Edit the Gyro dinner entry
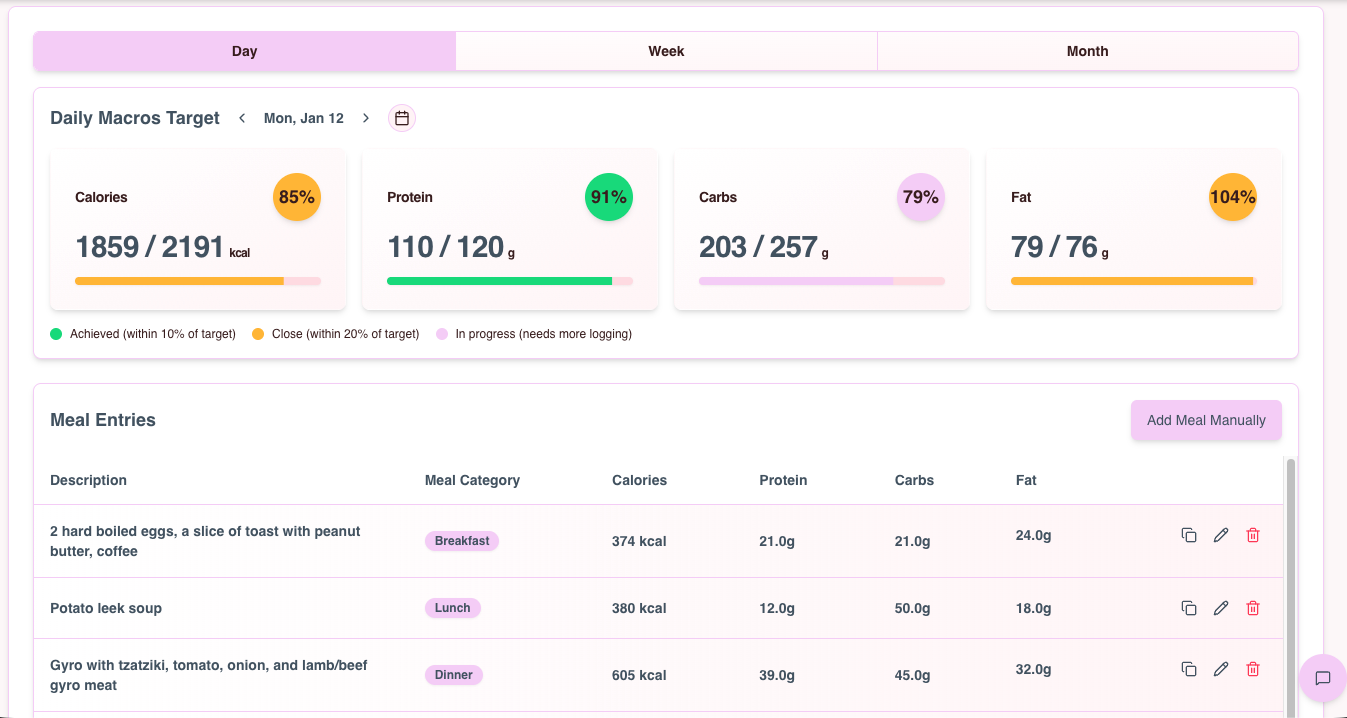 pyautogui.click(x=1221, y=669)
